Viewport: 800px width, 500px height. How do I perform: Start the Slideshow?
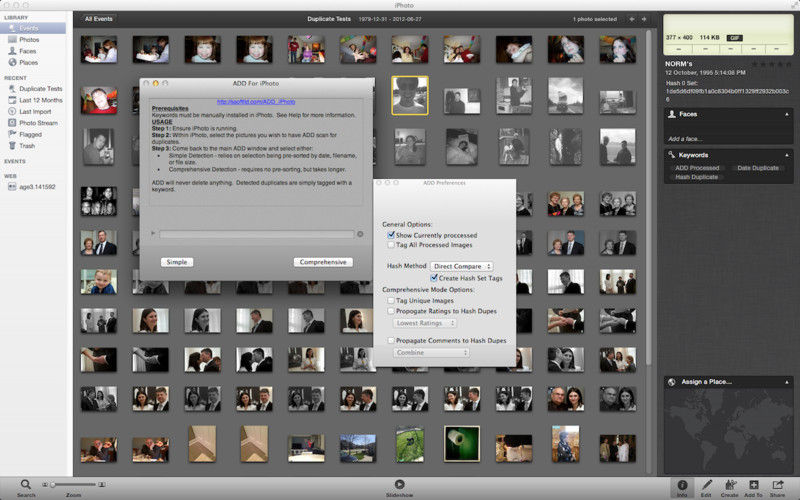tap(399, 487)
